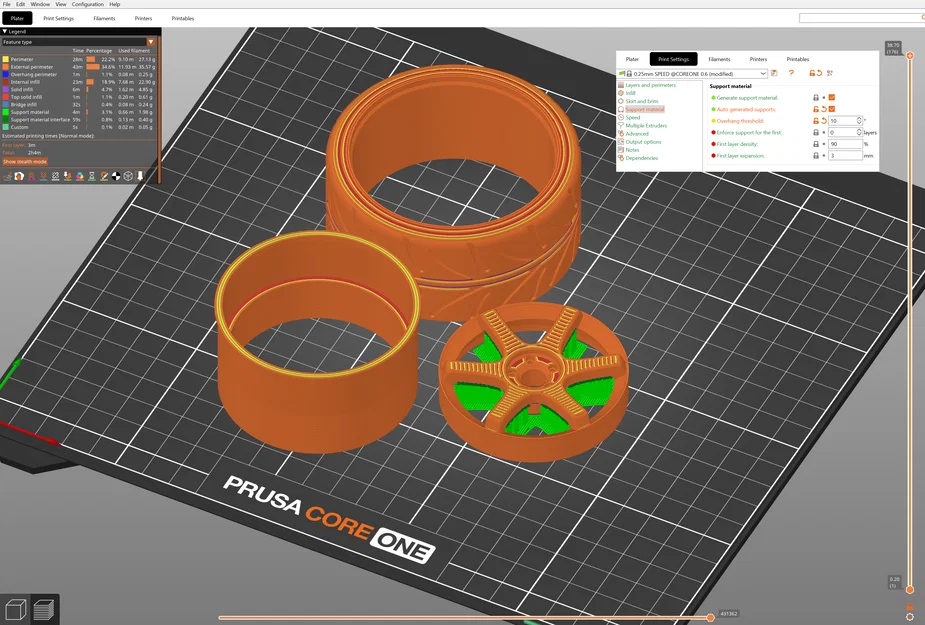Open main Printers tab
This screenshot has width=925, height=625.
(x=143, y=18)
